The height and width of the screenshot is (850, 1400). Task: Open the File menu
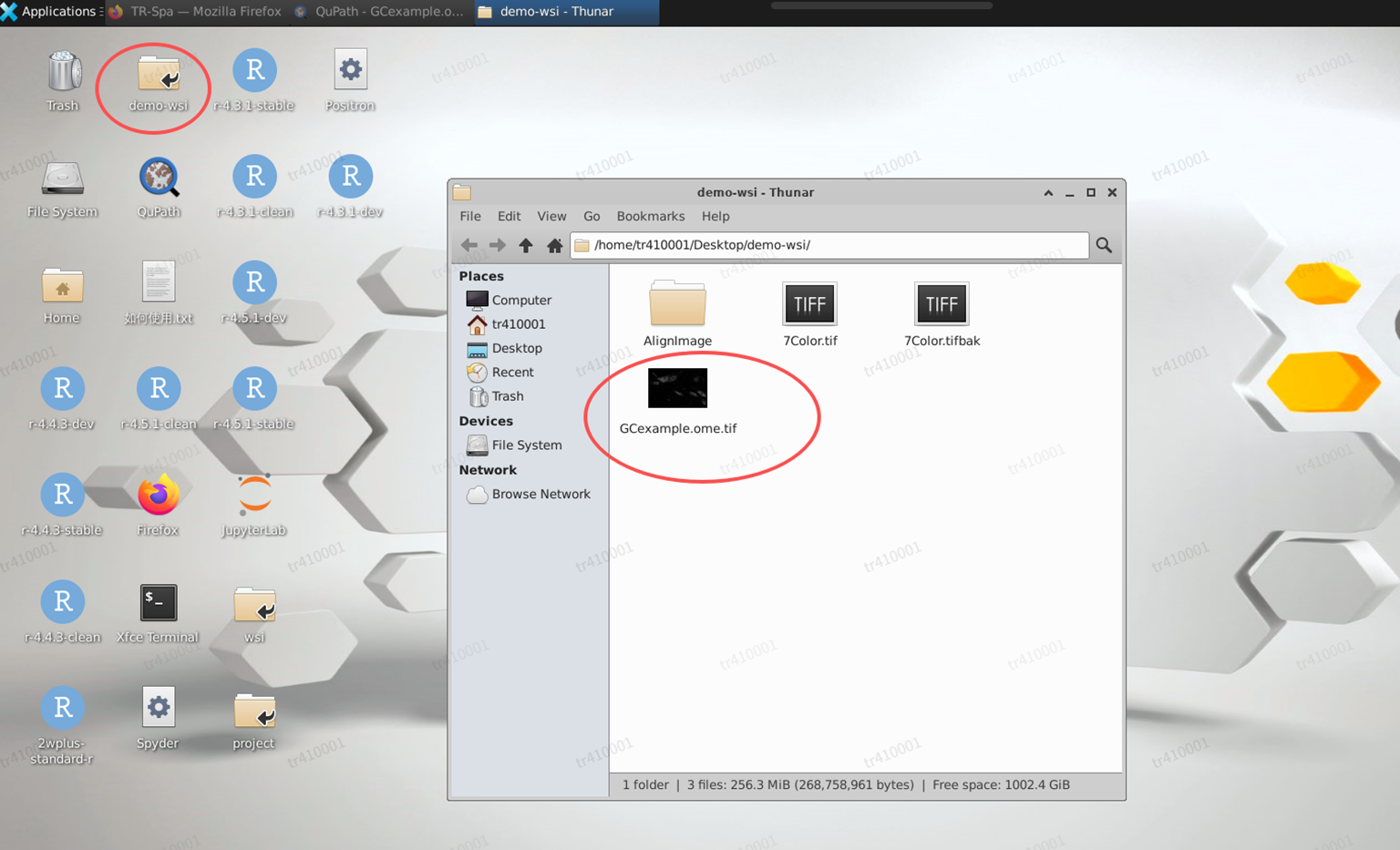(x=470, y=217)
